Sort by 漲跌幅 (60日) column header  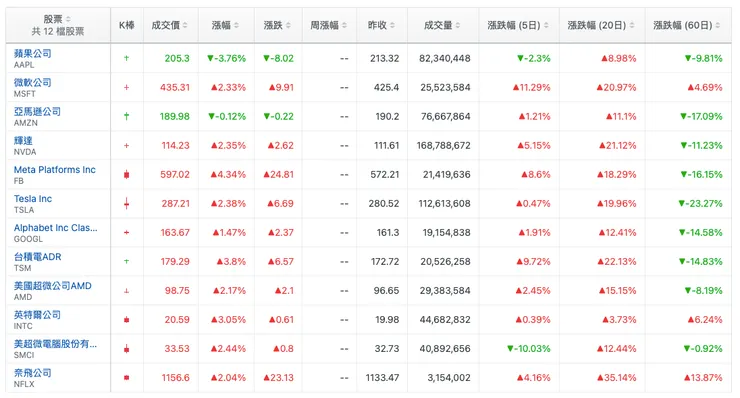(x=687, y=25)
